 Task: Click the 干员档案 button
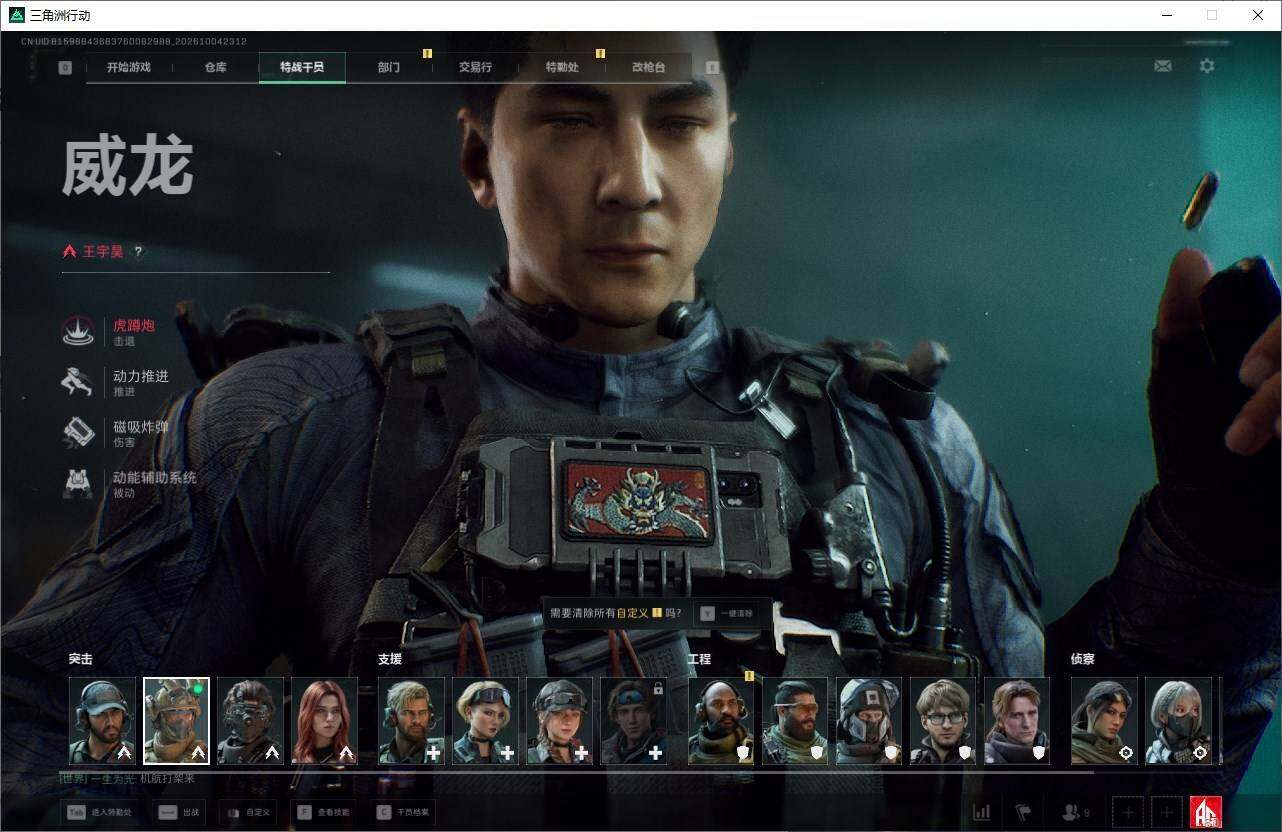(x=405, y=813)
